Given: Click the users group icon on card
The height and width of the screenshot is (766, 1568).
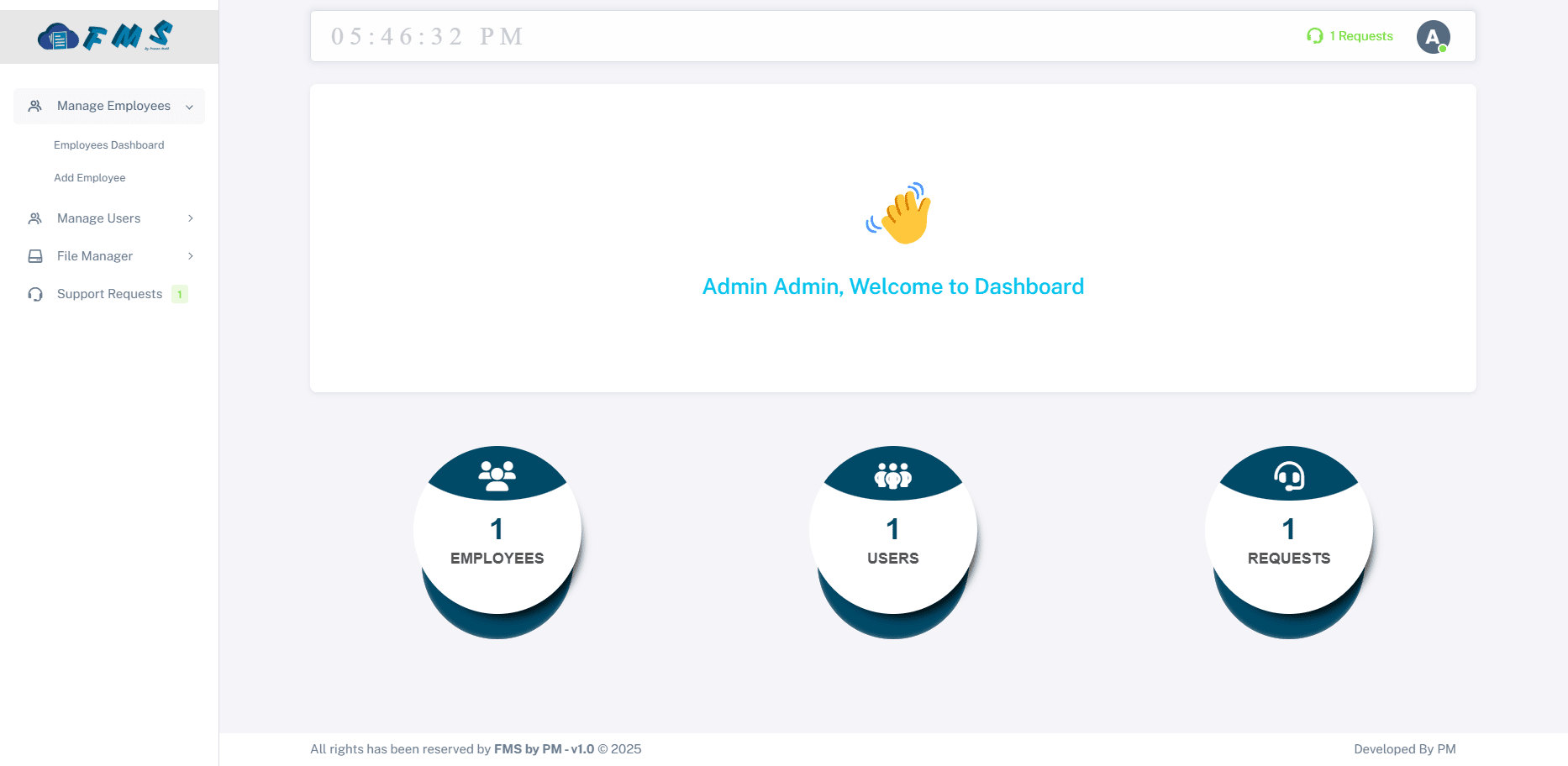Looking at the screenshot, I should pyautogui.click(x=892, y=475).
